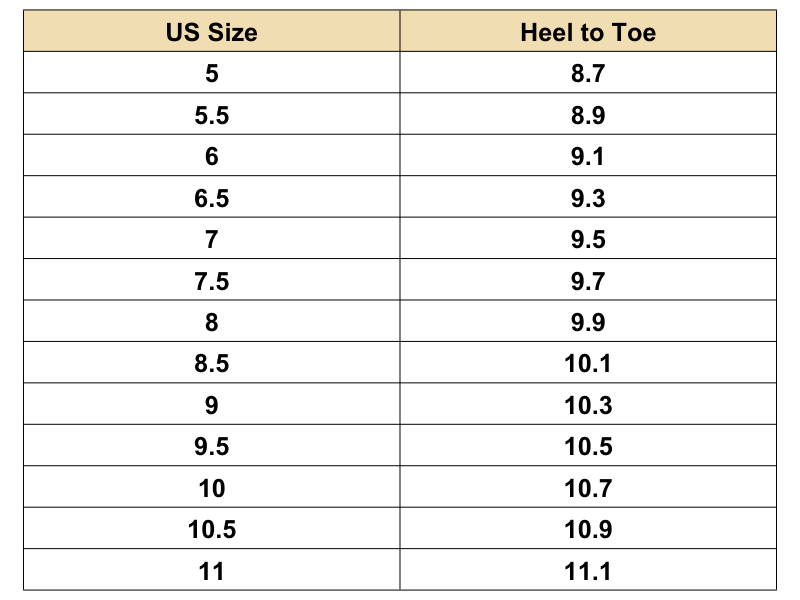Pick the 8.9 heel to toe value

point(588,115)
